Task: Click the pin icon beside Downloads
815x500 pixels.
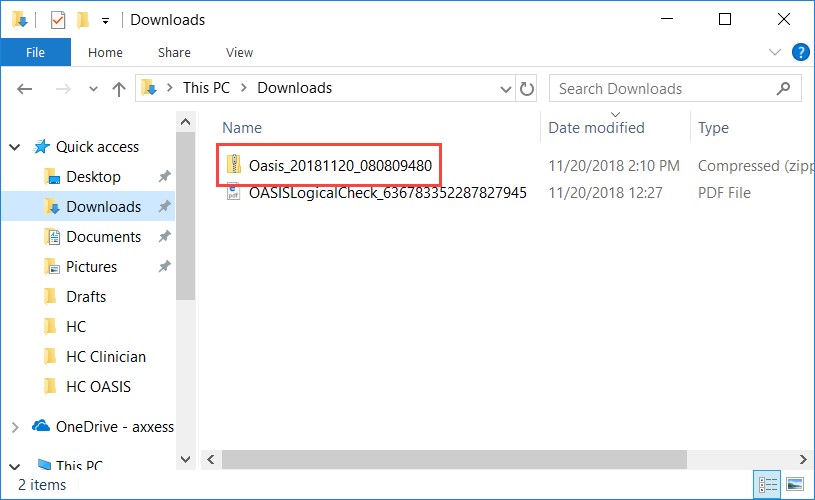Action: [x=164, y=207]
